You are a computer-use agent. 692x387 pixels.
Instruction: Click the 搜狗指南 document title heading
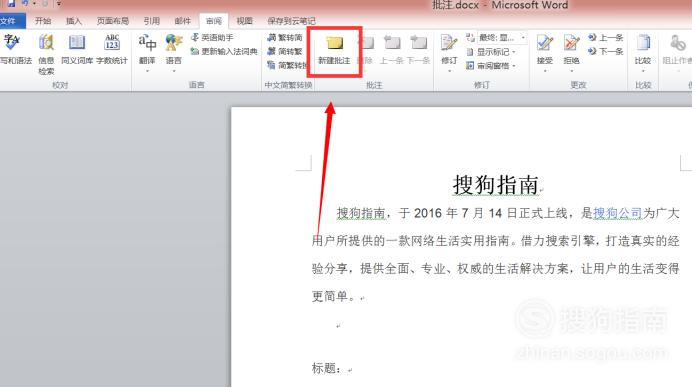(x=496, y=184)
